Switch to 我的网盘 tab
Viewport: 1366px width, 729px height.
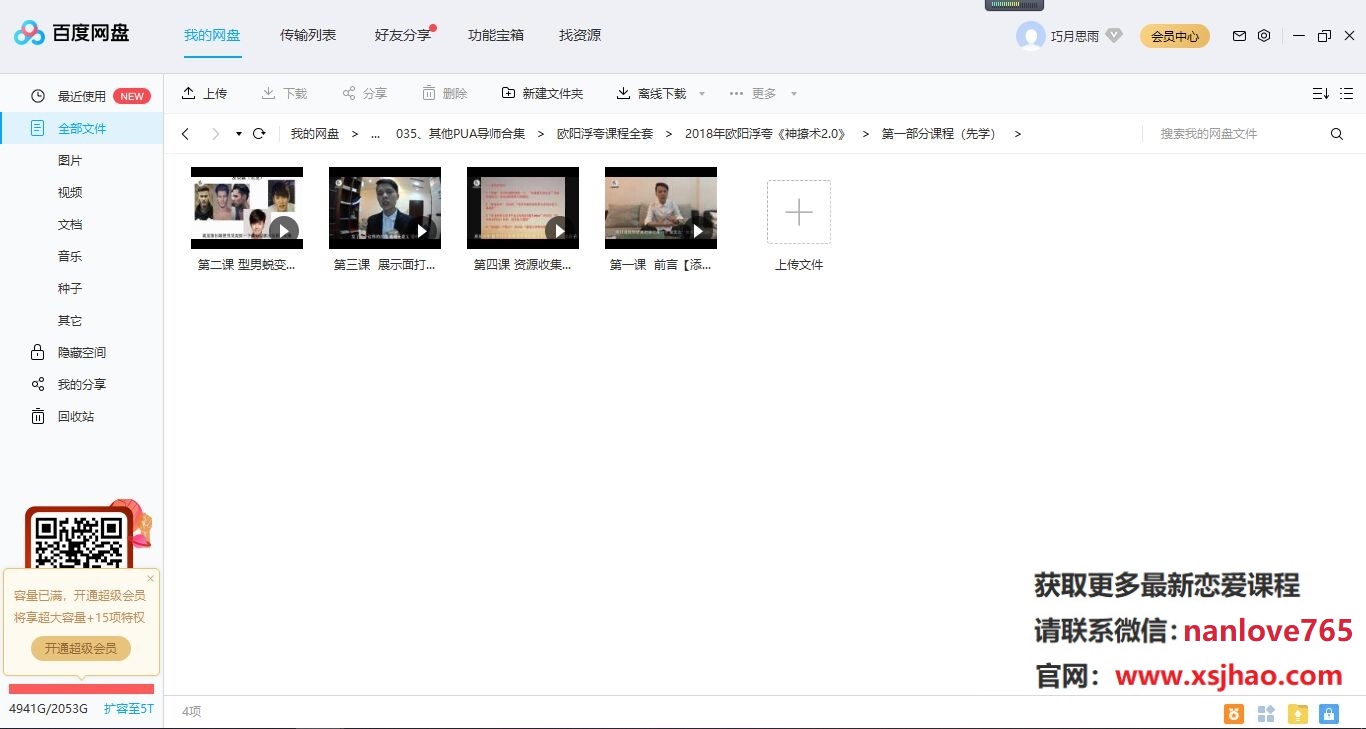coord(212,35)
